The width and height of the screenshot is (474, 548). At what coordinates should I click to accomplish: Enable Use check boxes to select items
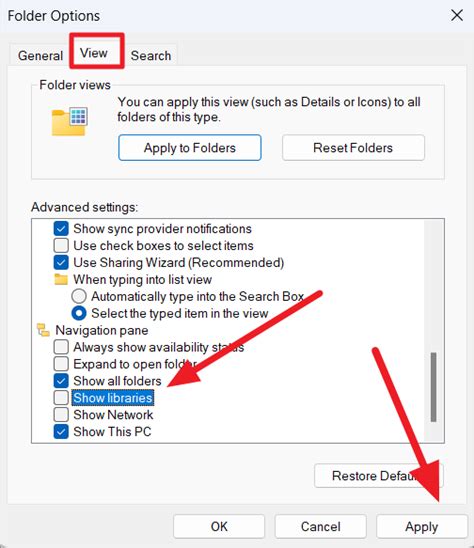tap(61, 245)
